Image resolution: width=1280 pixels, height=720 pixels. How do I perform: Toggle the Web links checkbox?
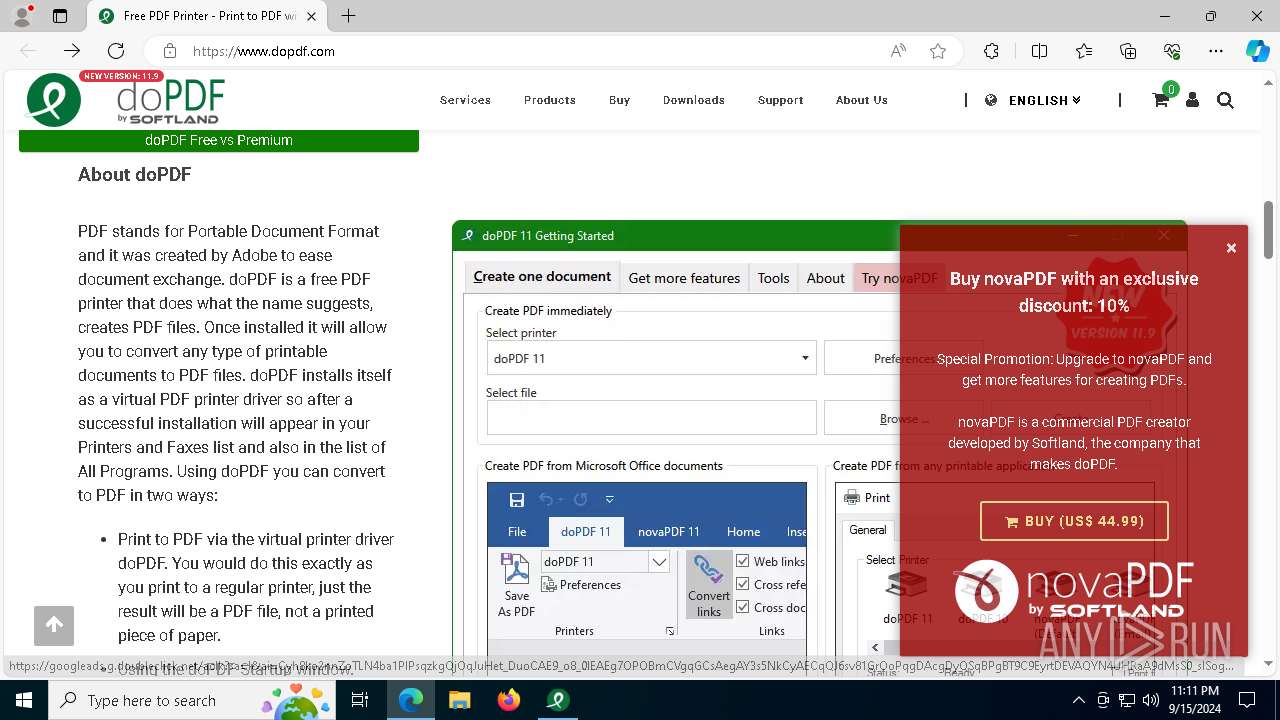click(743, 561)
